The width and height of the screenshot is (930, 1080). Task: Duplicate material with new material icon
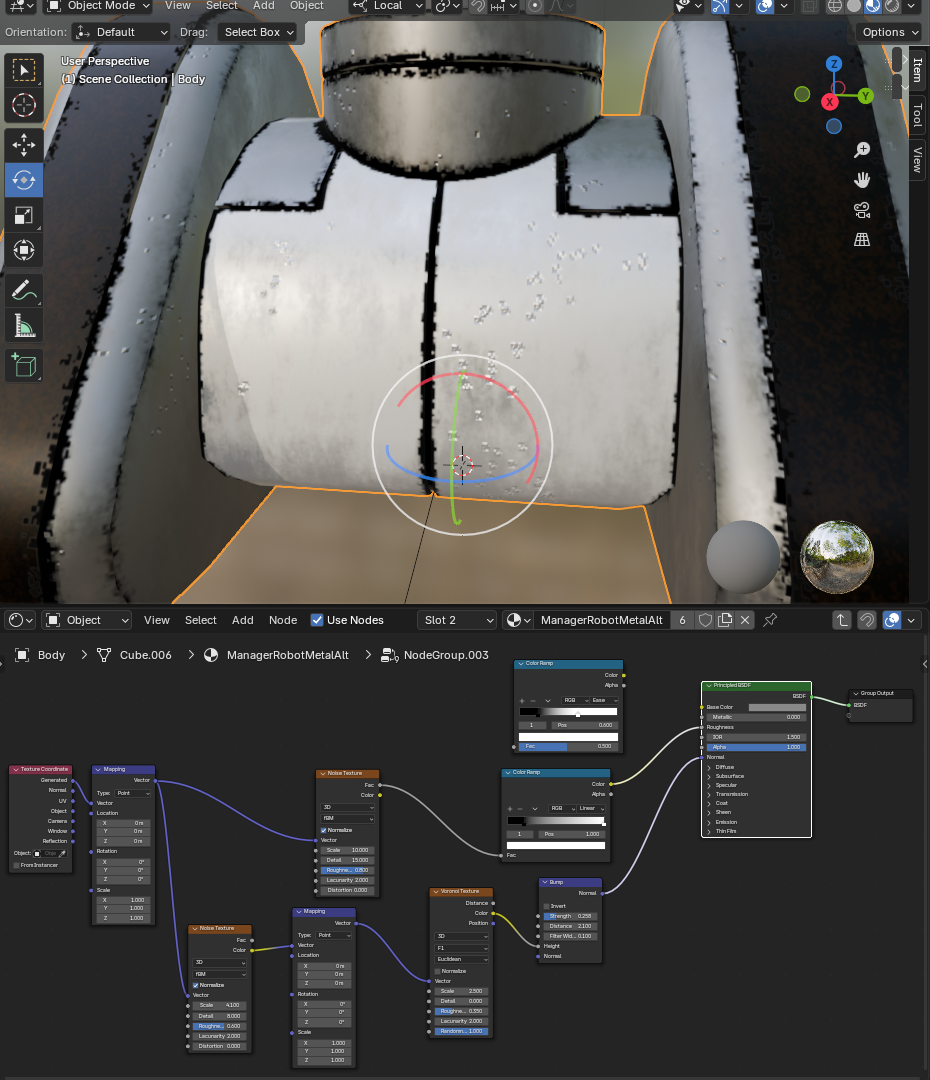coord(725,620)
